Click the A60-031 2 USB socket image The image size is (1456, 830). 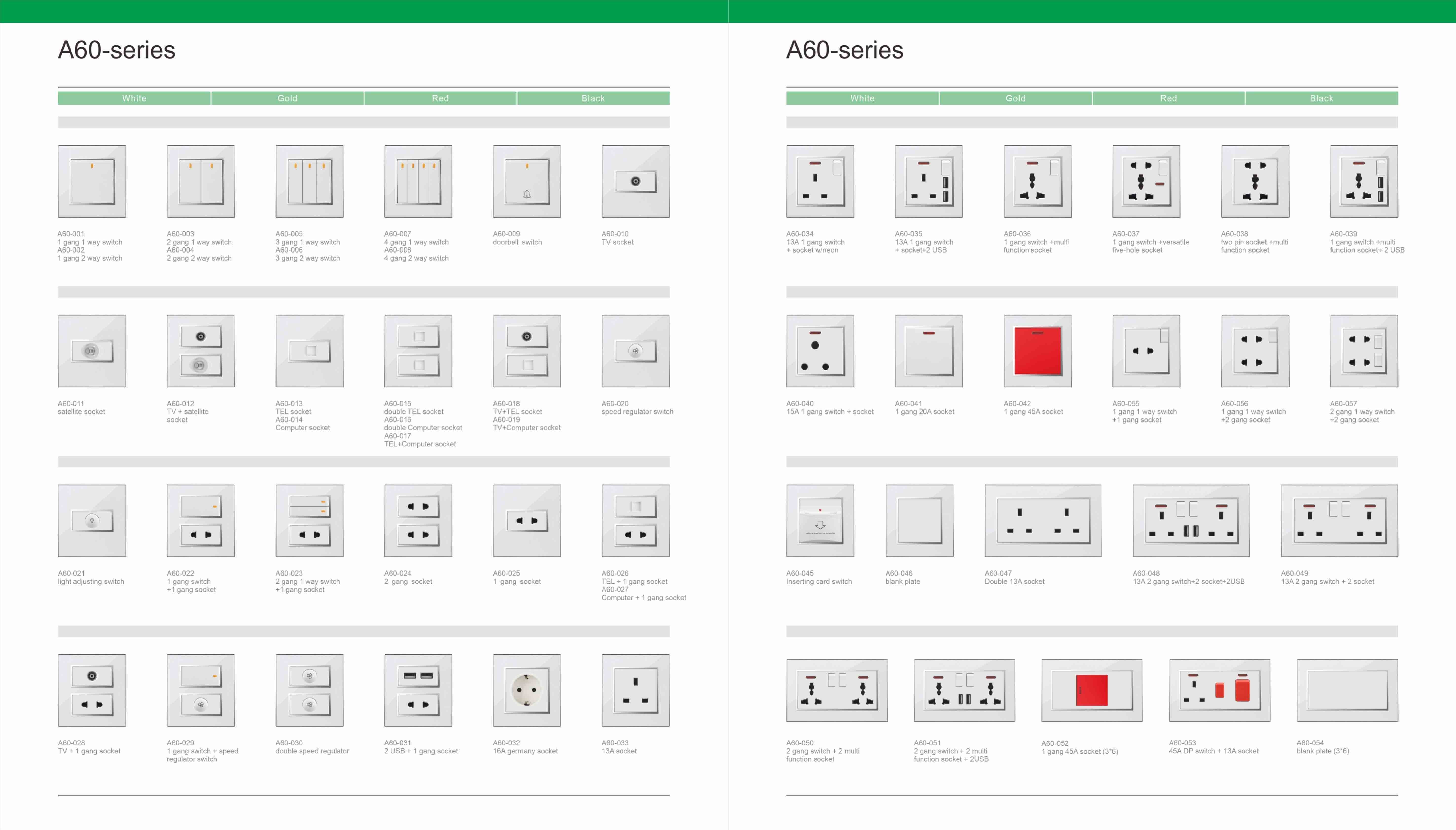(x=418, y=690)
